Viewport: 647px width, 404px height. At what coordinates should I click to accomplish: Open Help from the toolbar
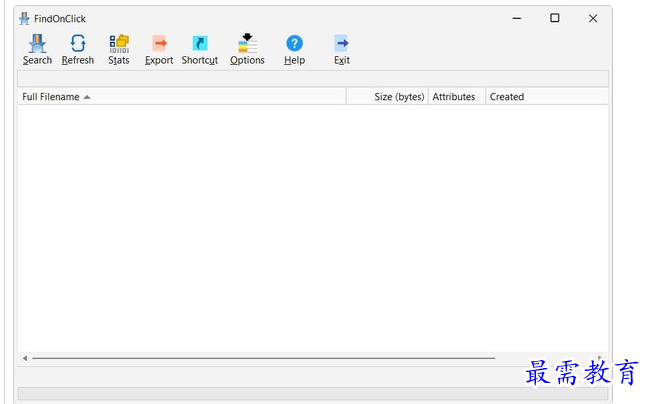coord(295,50)
